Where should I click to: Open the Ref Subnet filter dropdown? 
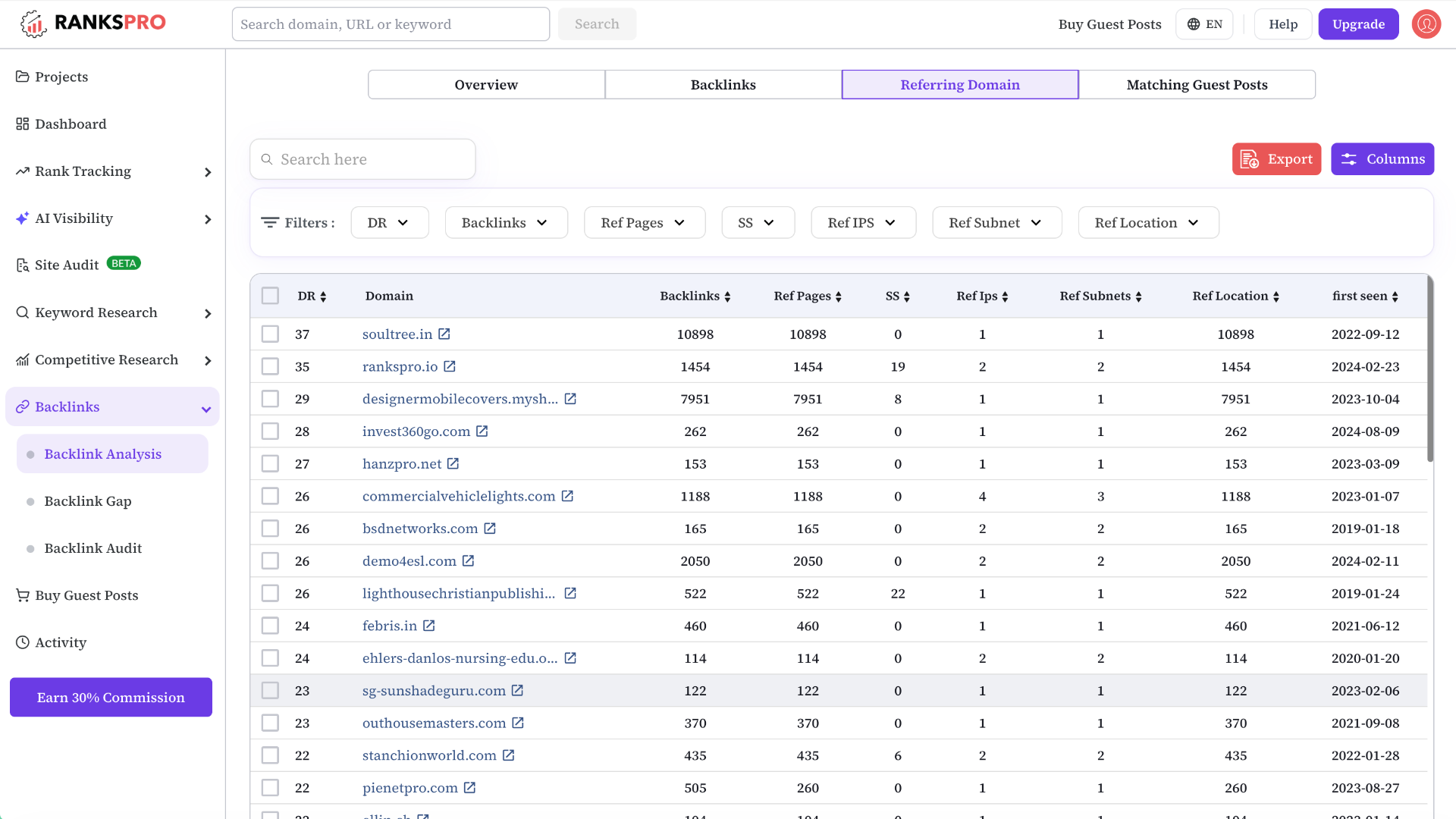(x=997, y=222)
